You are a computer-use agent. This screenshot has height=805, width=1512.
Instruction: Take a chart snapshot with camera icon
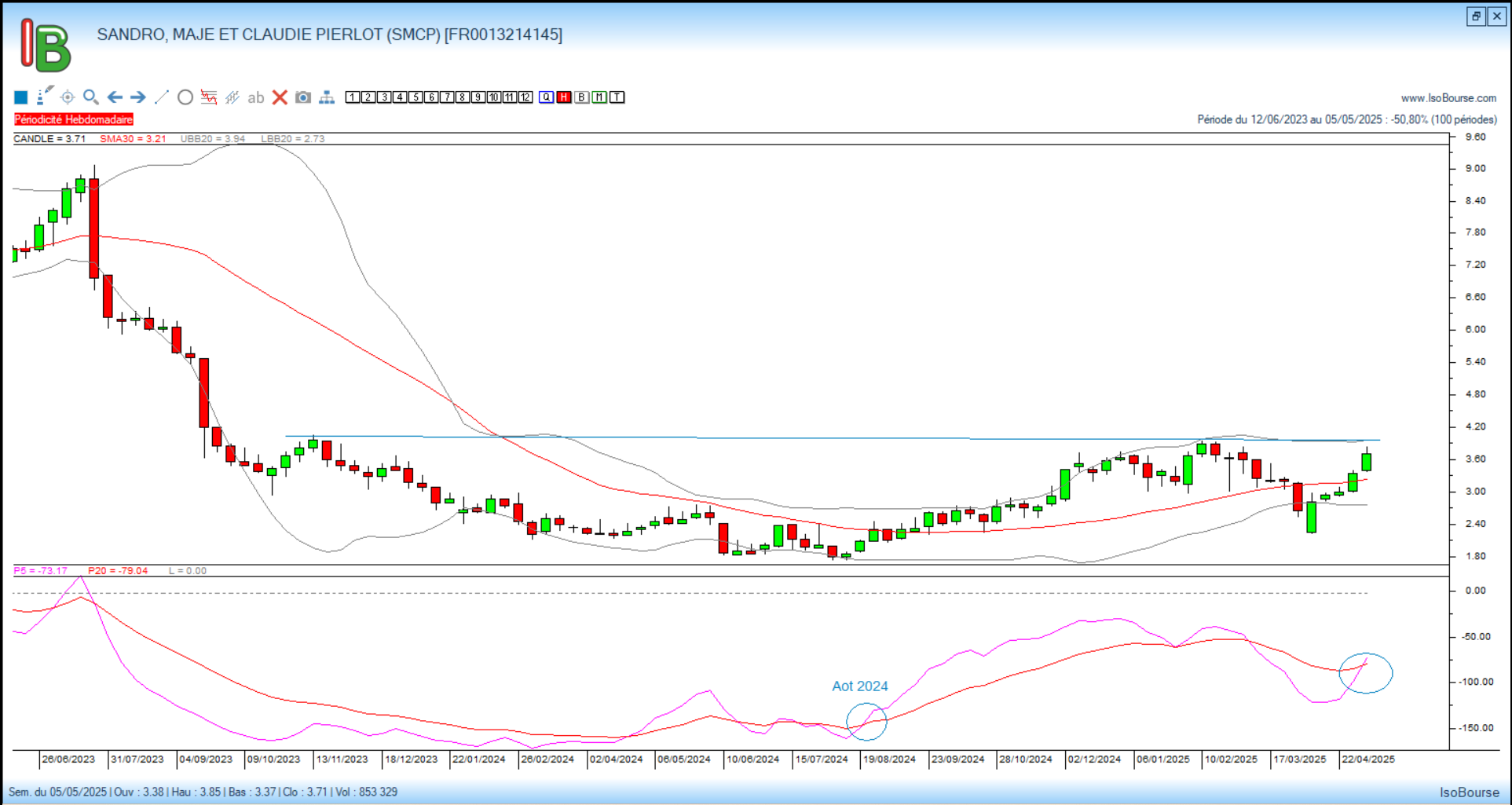303,97
